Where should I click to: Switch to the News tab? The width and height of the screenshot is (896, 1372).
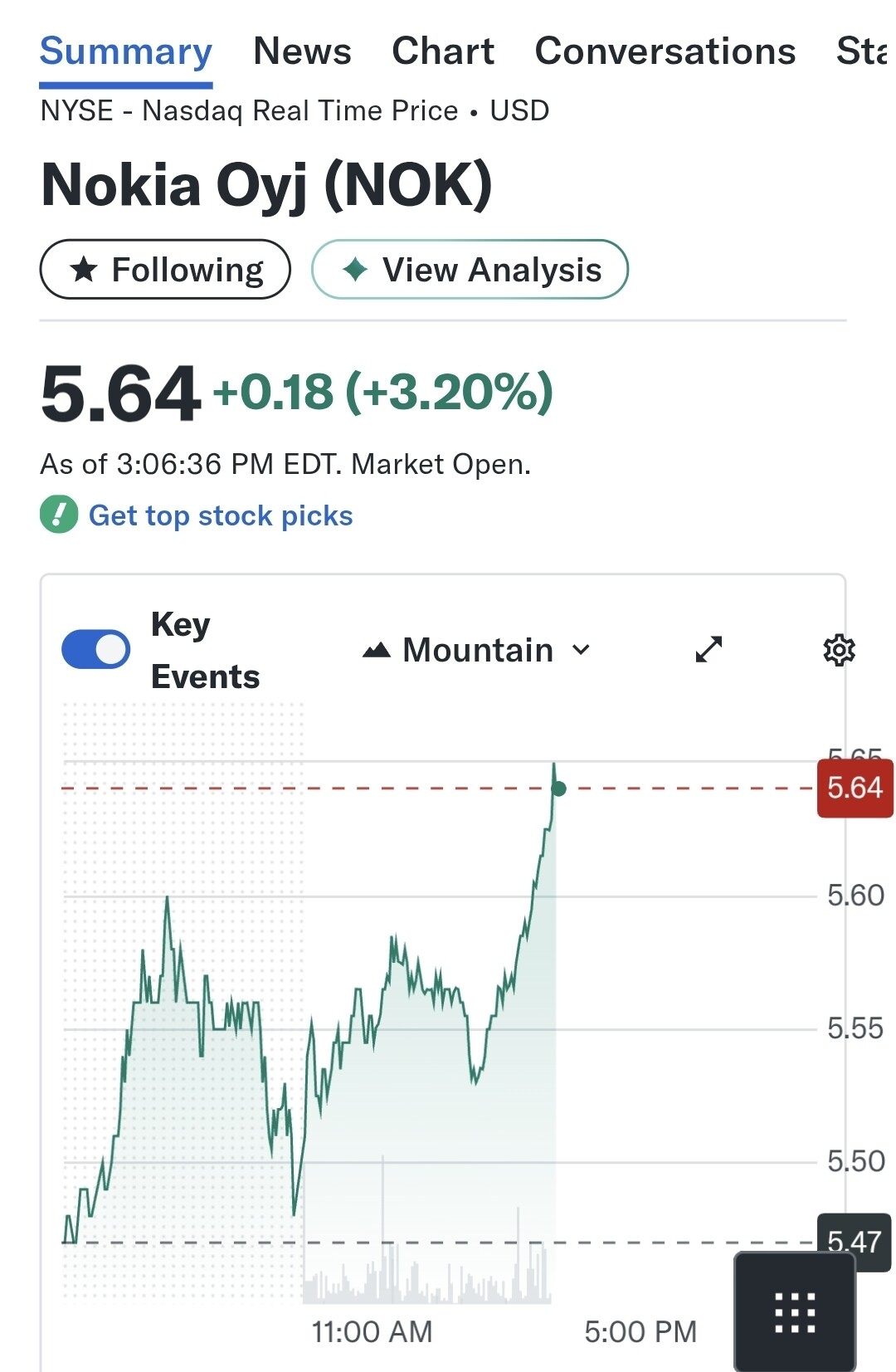tap(302, 51)
